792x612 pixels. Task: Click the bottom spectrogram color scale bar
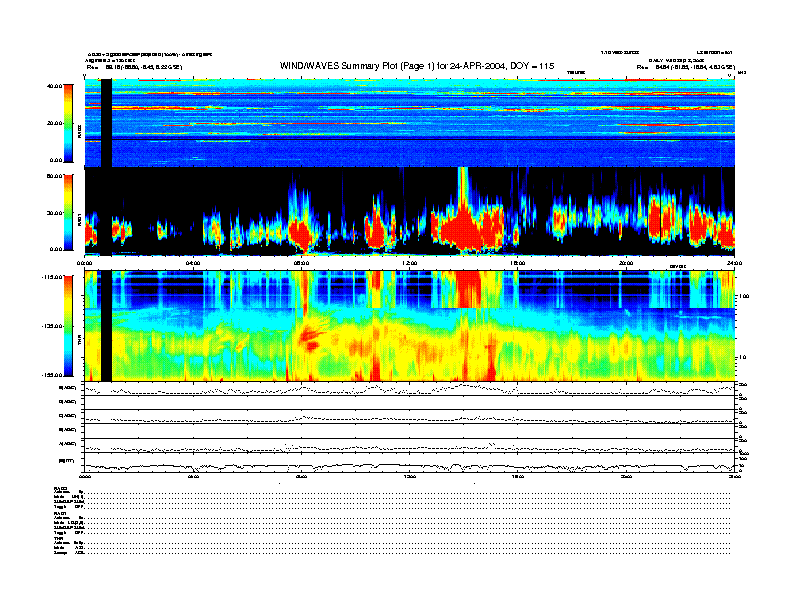69,325
